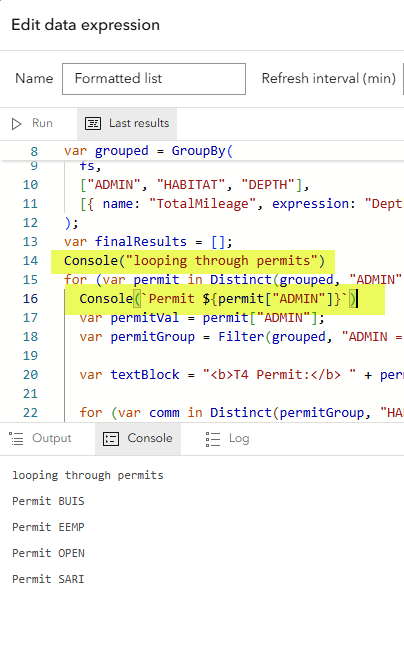This screenshot has height=655, width=404.
Task: Click the Permit BUIS console message
Action: pos(48,501)
